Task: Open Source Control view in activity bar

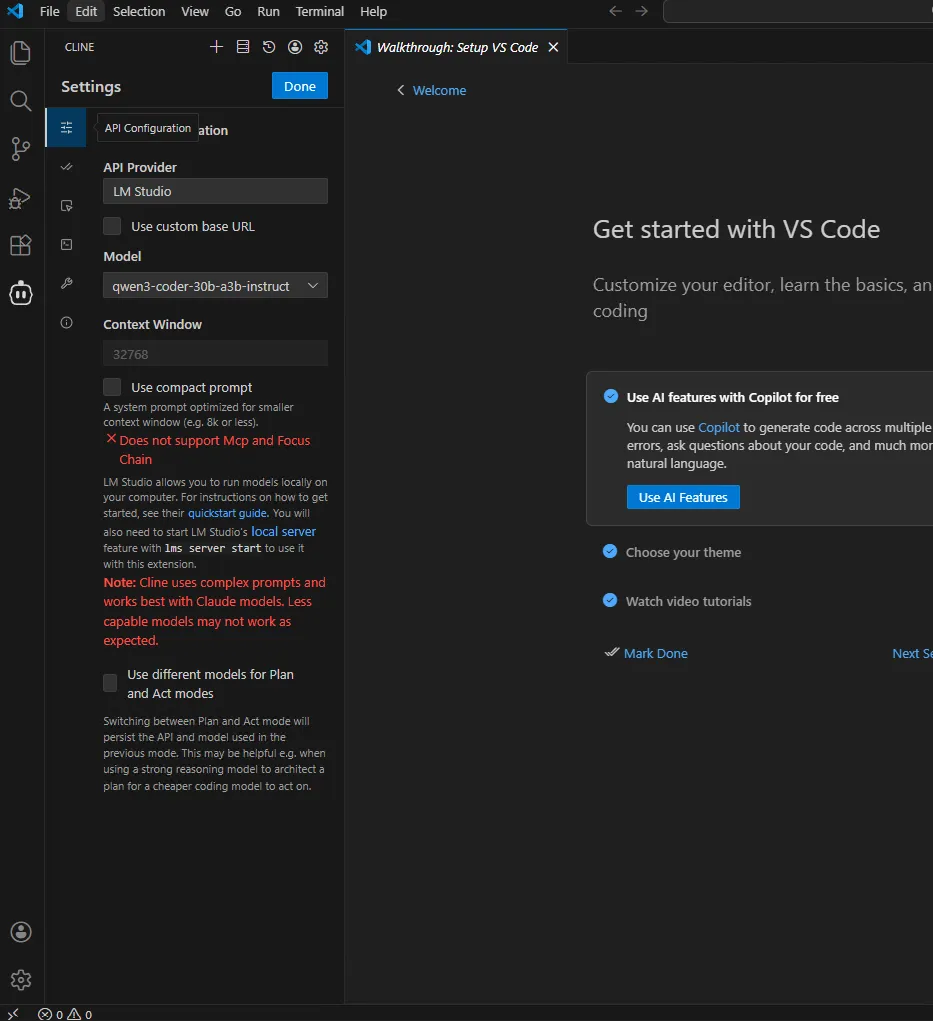Action: coord(21,149)
